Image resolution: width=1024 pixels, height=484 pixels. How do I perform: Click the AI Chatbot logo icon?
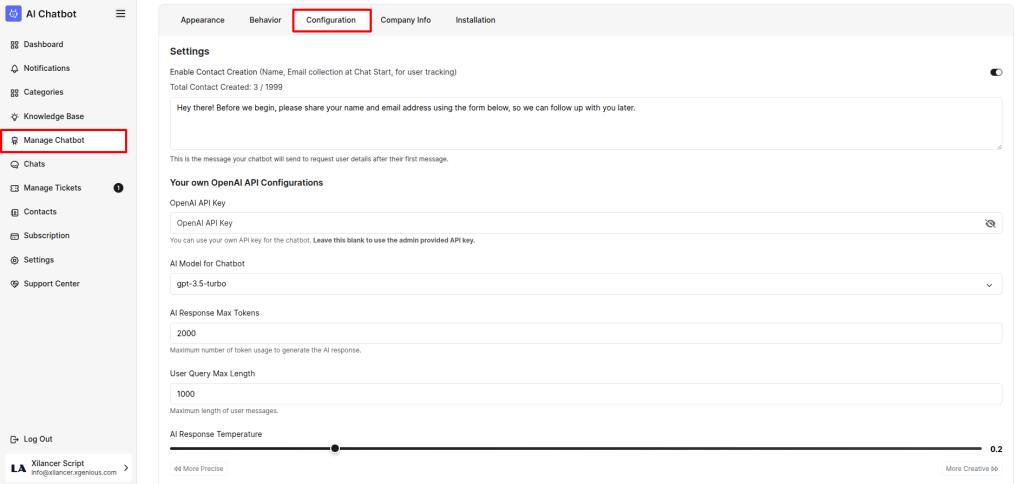click(x=14, y=14)
